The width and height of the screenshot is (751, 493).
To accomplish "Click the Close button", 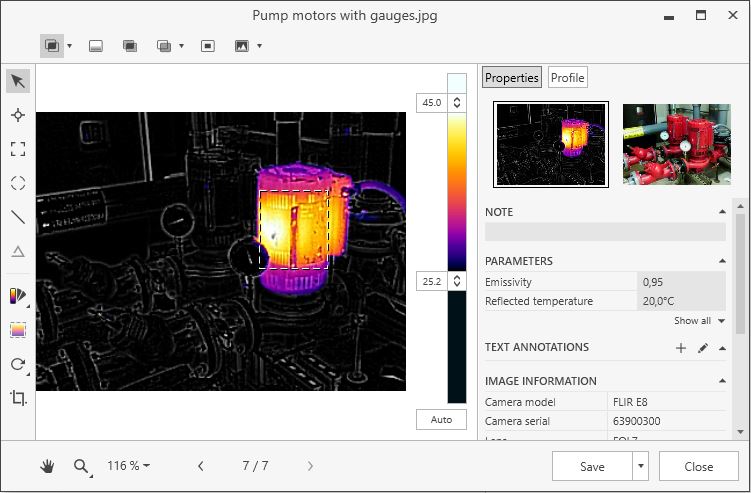I will pos(698,466).
